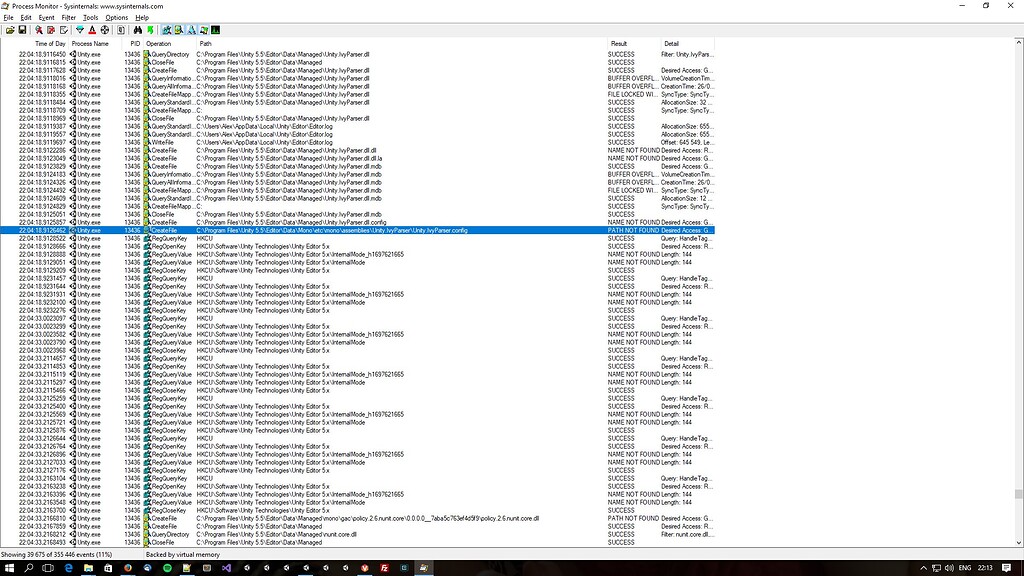This screenshot has height=576, width=1024.
Task: Search events using the Find binoculars tool
Action: [x=139, y=28]
